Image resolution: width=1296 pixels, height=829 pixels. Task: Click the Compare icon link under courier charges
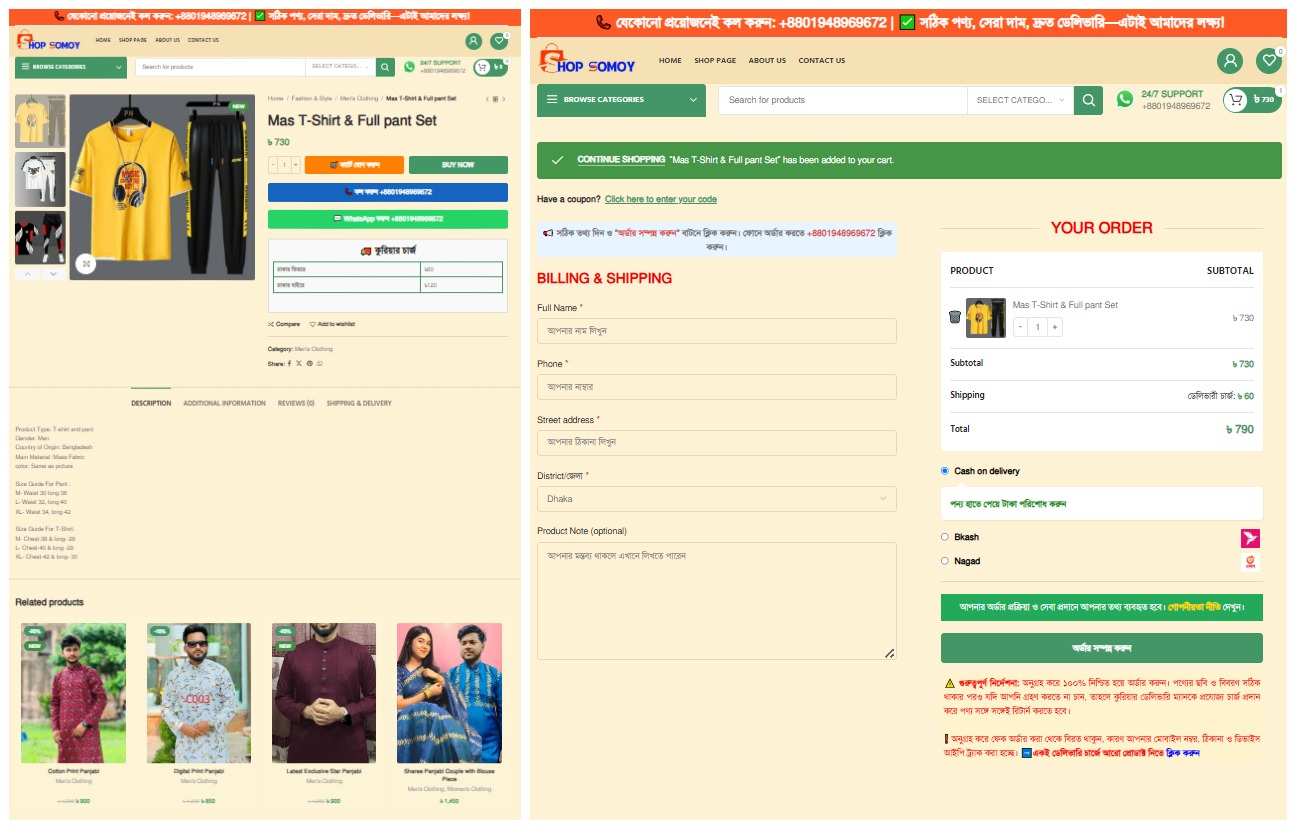pos(284,324)
